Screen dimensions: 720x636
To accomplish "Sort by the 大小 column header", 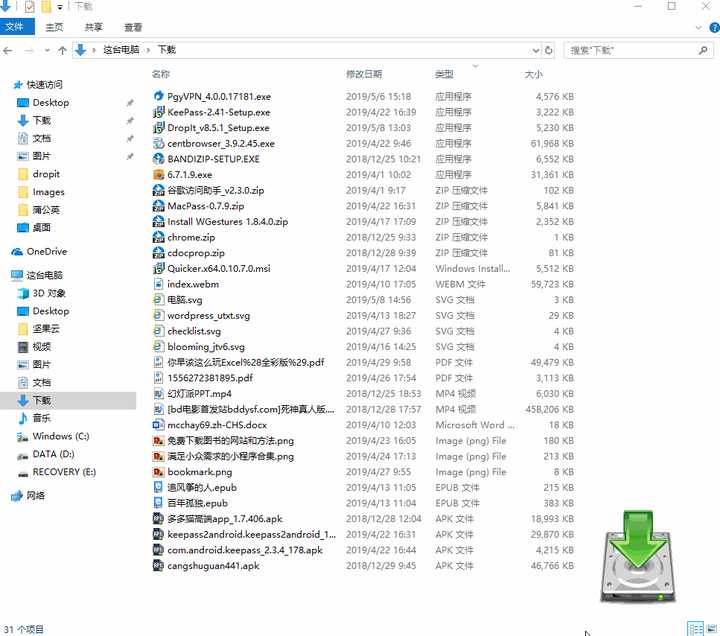I will click(534, 74).
